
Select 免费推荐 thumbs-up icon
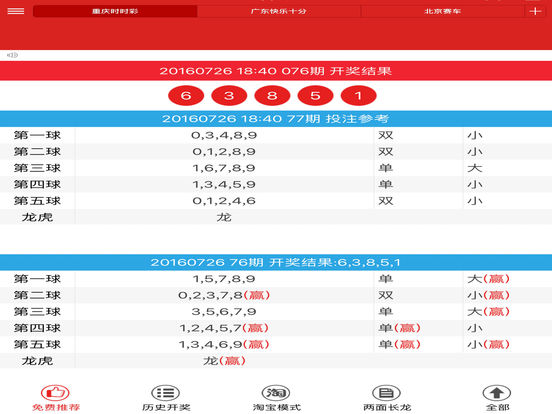tap(55, 393)
